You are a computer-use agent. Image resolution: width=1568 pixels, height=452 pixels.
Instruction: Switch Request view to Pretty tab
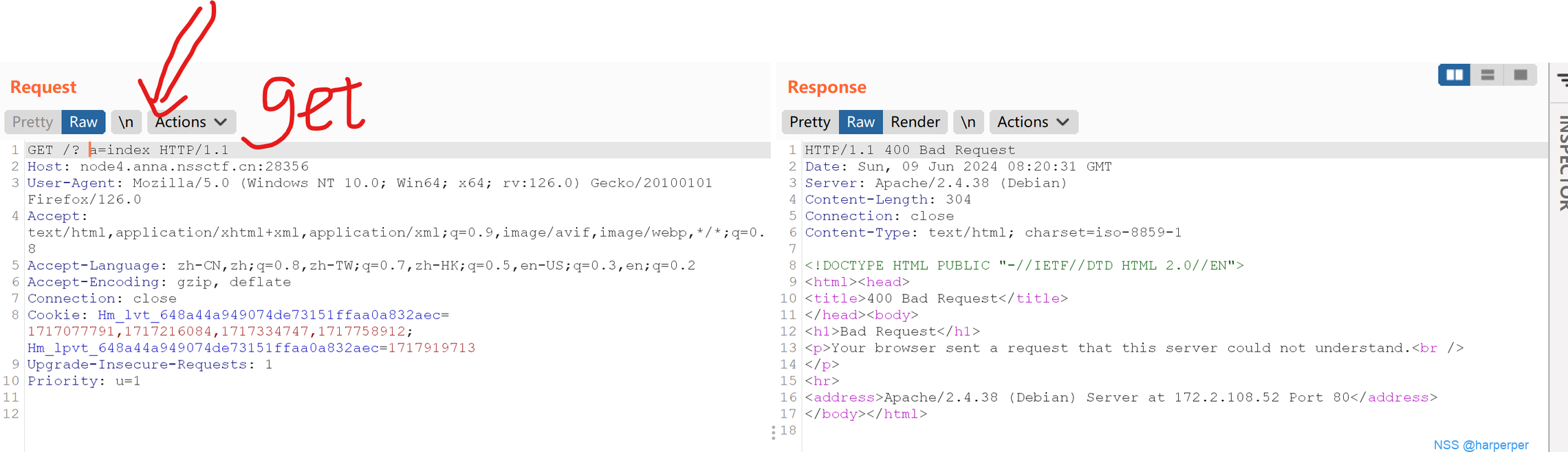(x=32, y=122)
